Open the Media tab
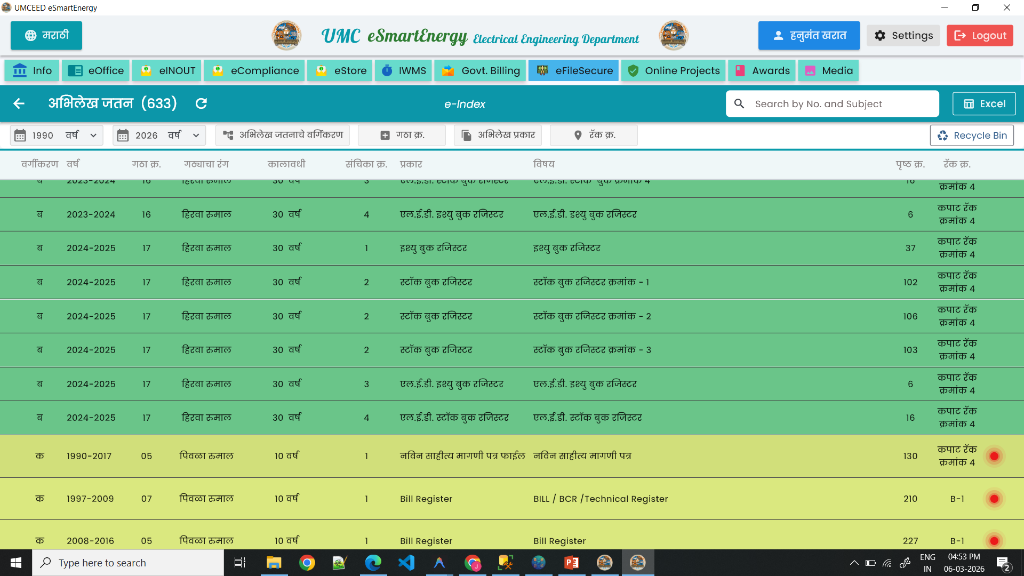Screen dimensions: 1024x576 pyautogui.click(x=828, y=71)
